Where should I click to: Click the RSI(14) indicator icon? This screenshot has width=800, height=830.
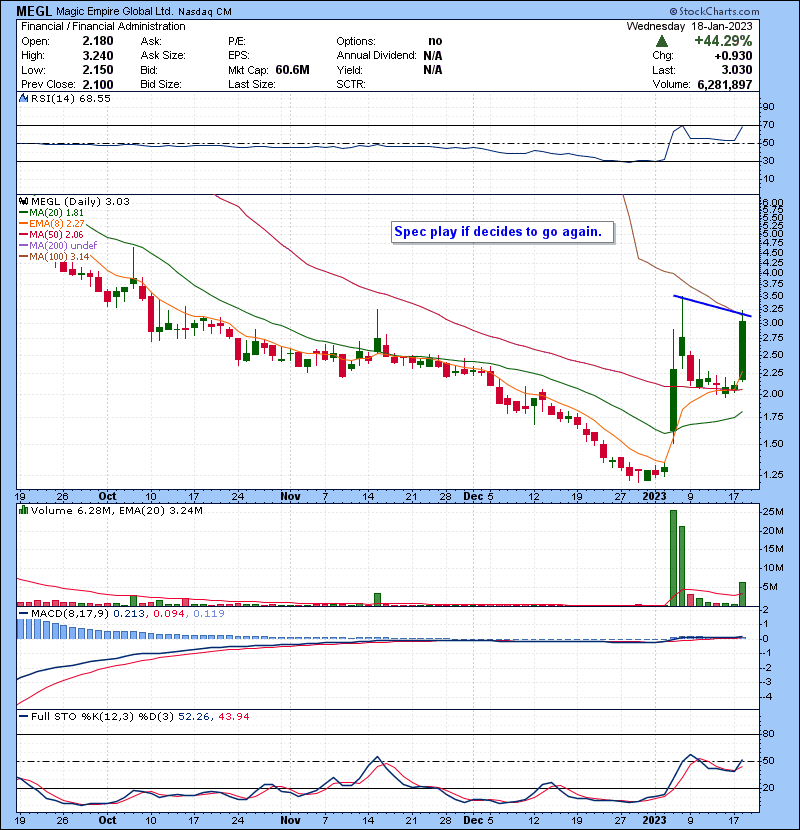pyautogui.click(x=23, y=98)
